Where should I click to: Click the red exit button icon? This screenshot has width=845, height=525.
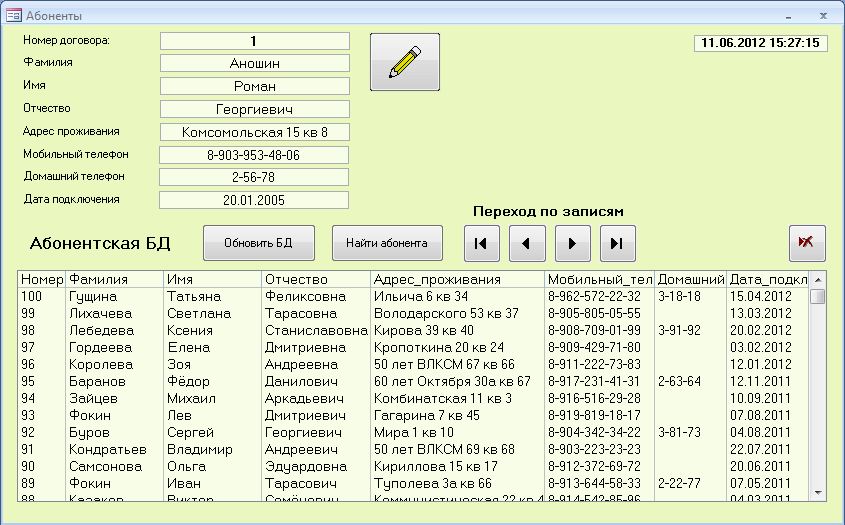pyautogui.click(x=807, y=243)
